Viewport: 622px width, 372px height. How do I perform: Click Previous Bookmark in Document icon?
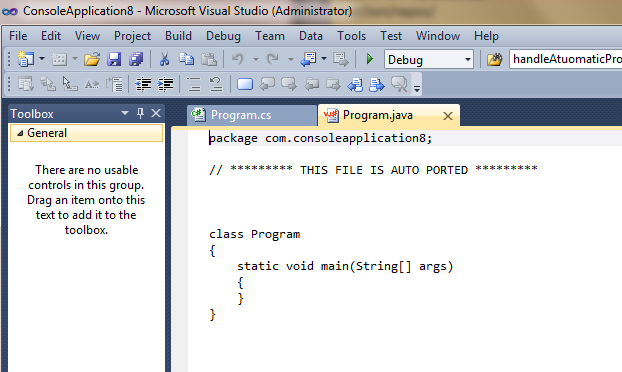355,84
